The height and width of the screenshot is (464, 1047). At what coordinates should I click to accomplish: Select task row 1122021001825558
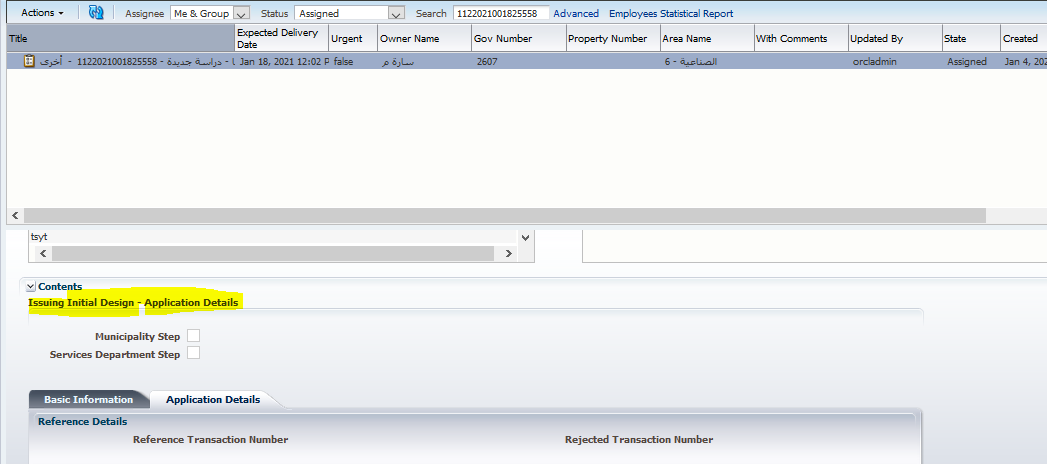(527, 61)
